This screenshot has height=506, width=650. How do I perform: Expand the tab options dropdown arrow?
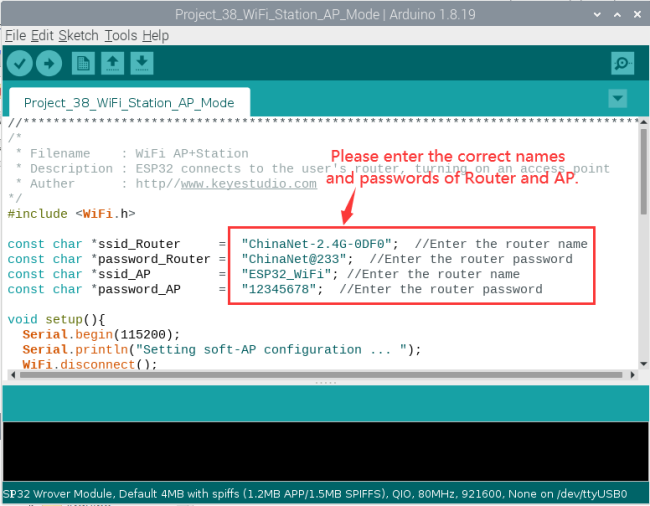[x=617, y=99]
